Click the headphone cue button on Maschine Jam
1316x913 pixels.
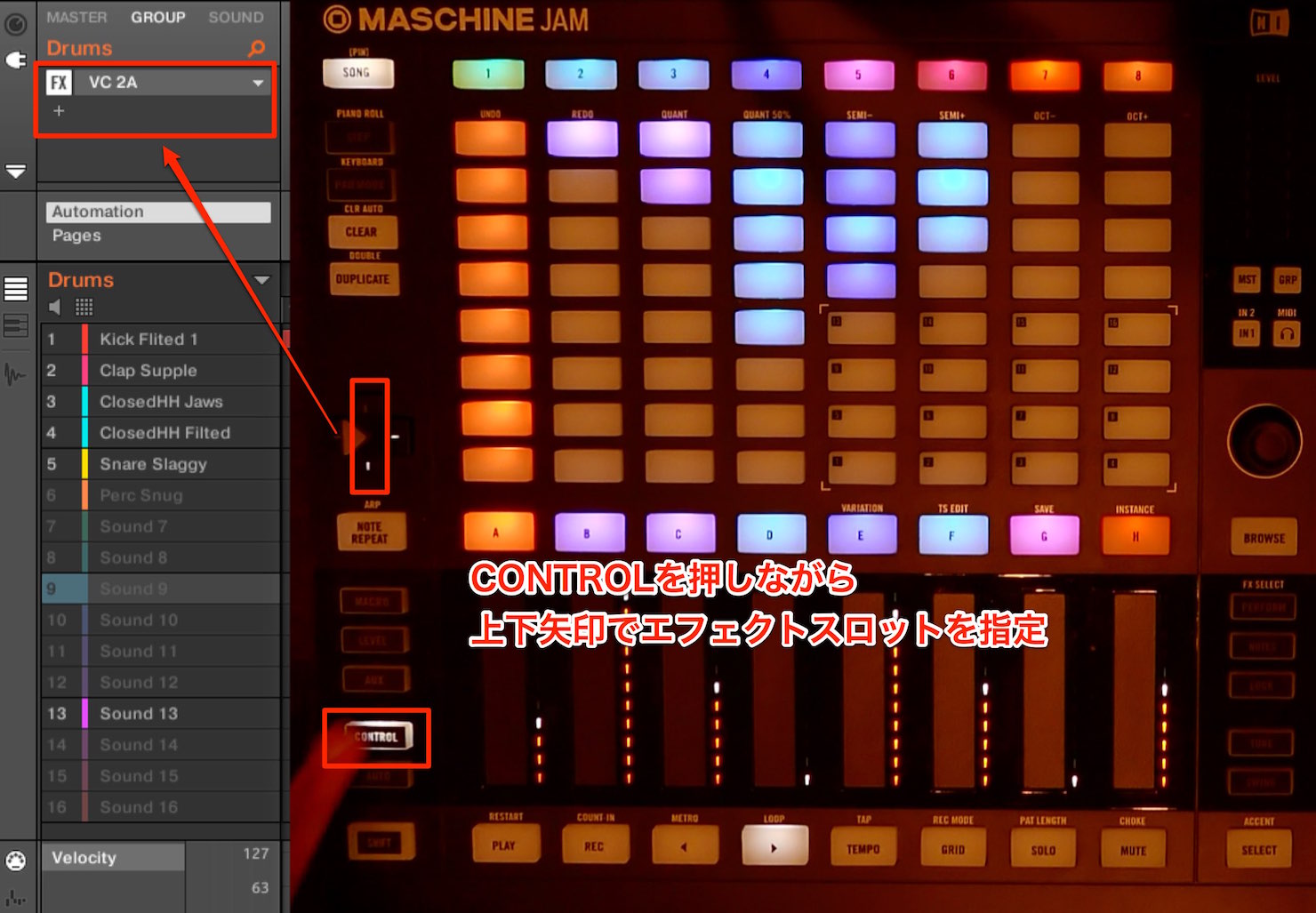pos(1287,334)
